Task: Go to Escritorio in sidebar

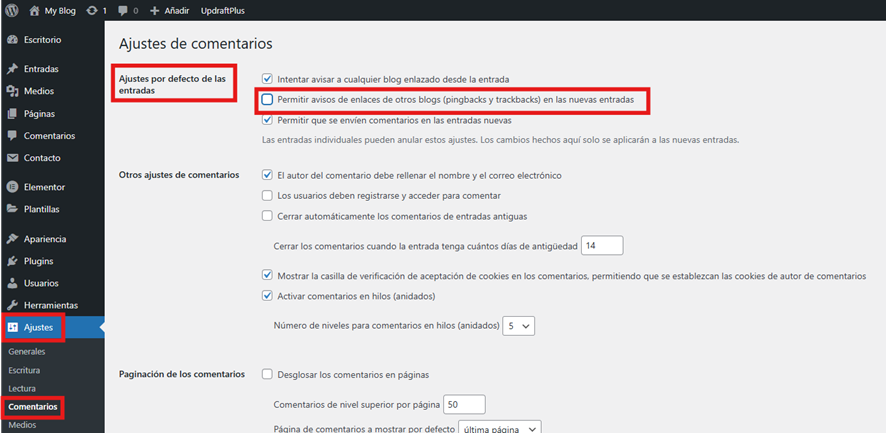Action: 42,40
